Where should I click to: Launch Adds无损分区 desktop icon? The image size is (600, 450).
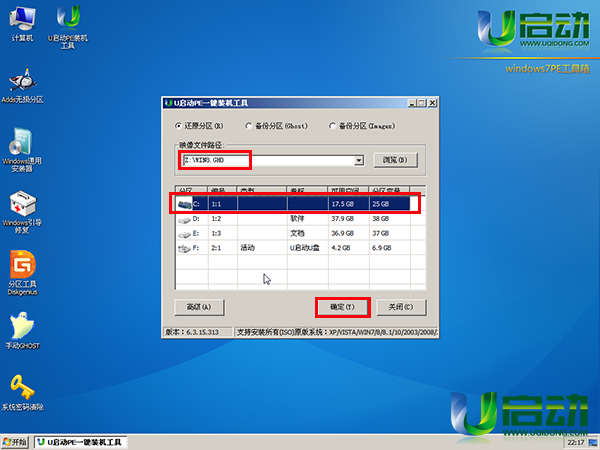point(22,86)
